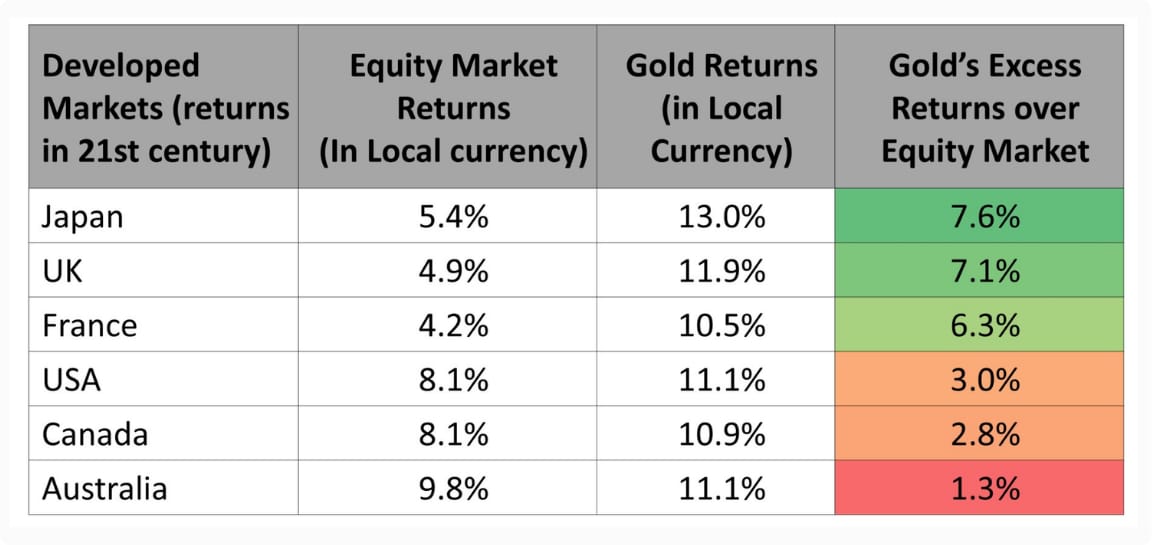Select the green 7.1% excess cell
The height and width of the screenshot is (545, 1152).
pyautogui.click(x=979, y=270)
